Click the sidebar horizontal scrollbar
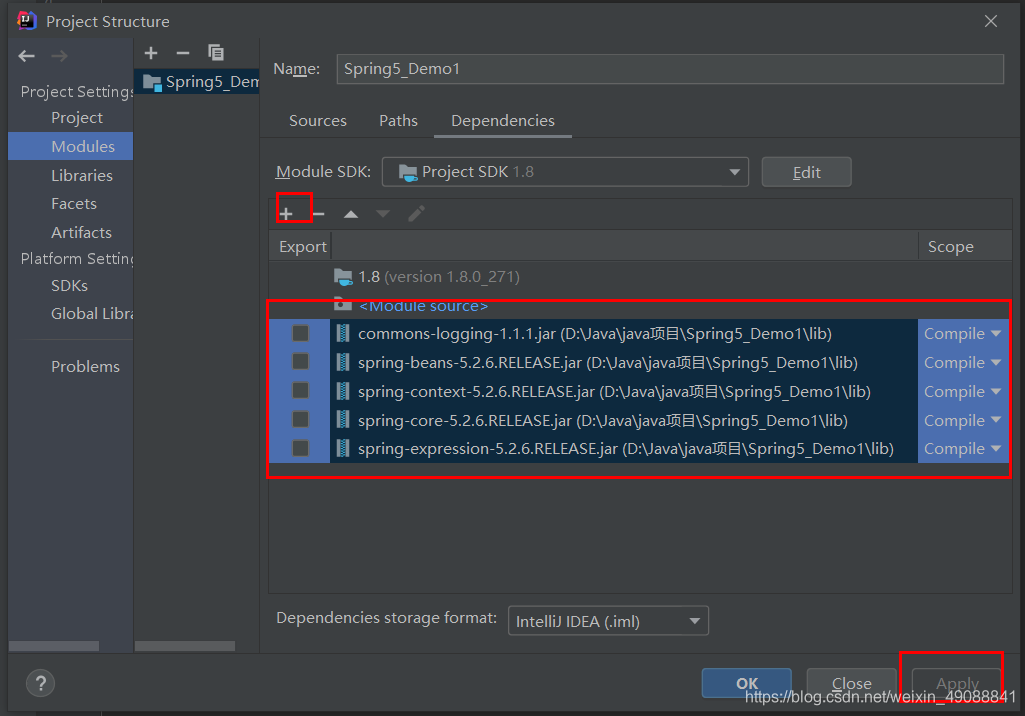 (54, 646)
